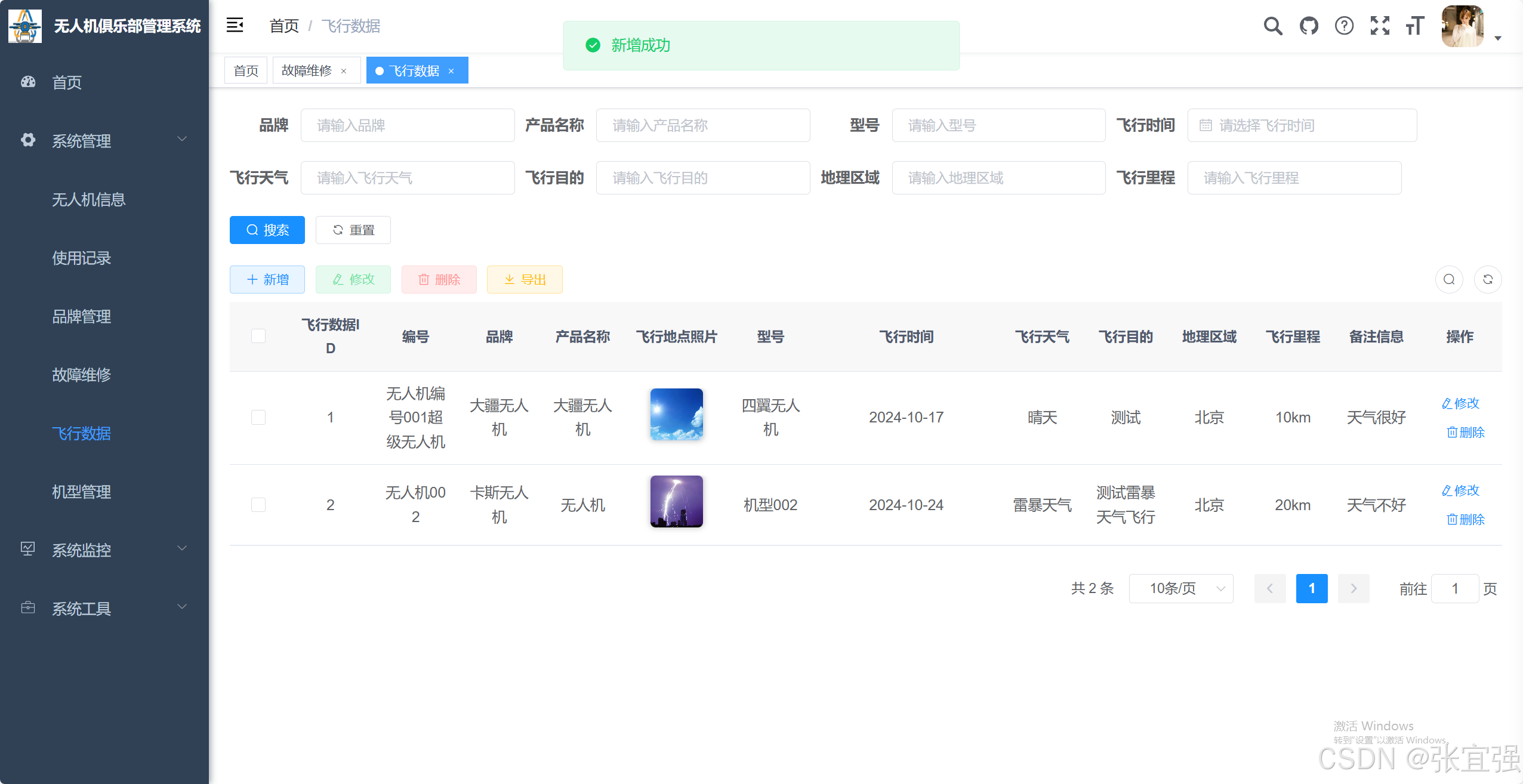The image size is (1523, 784).
Task: Click the help documentation question icon
Action: (1344, 26)
